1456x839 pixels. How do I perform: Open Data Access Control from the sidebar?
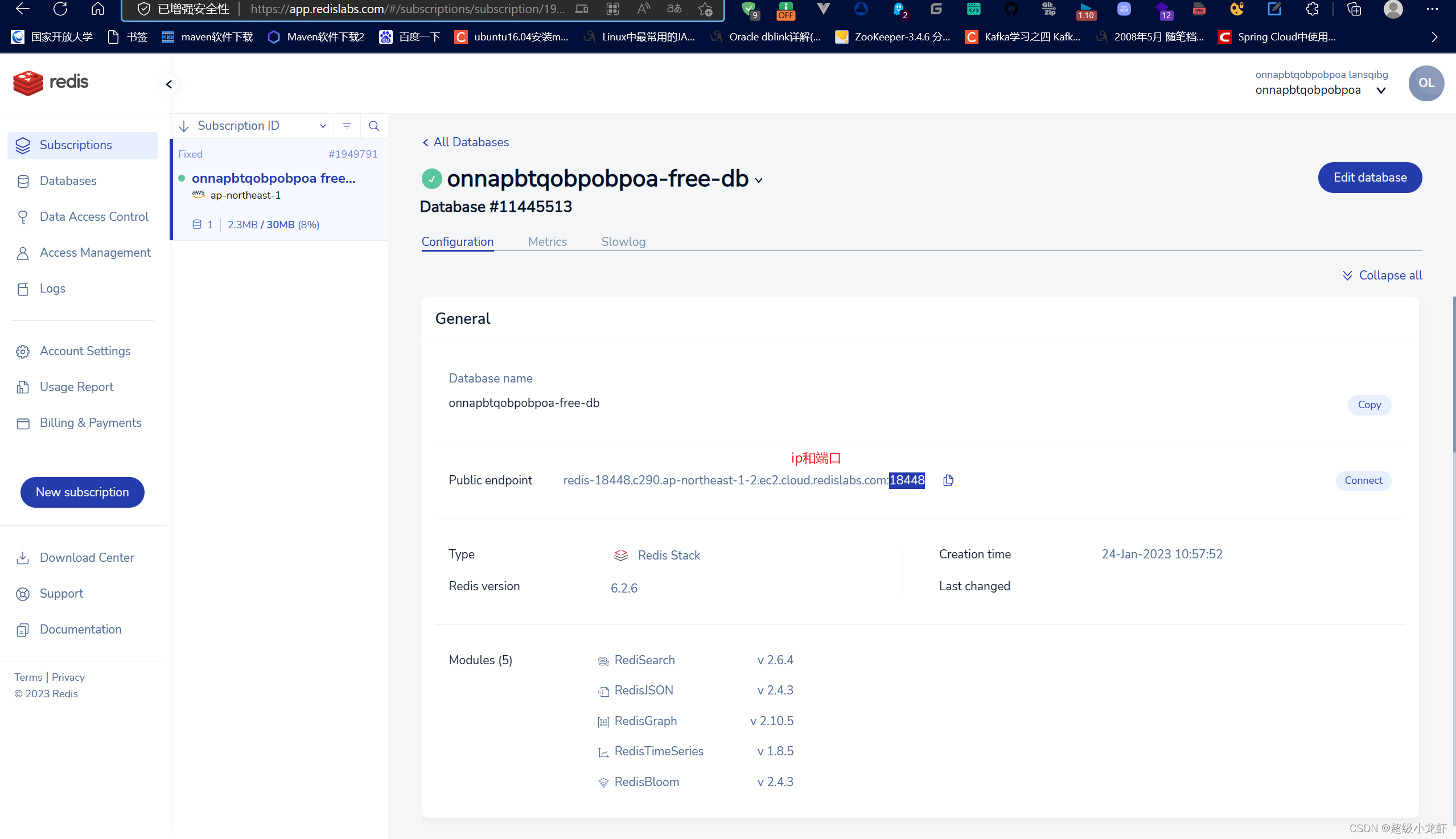(x=93, y=217)
